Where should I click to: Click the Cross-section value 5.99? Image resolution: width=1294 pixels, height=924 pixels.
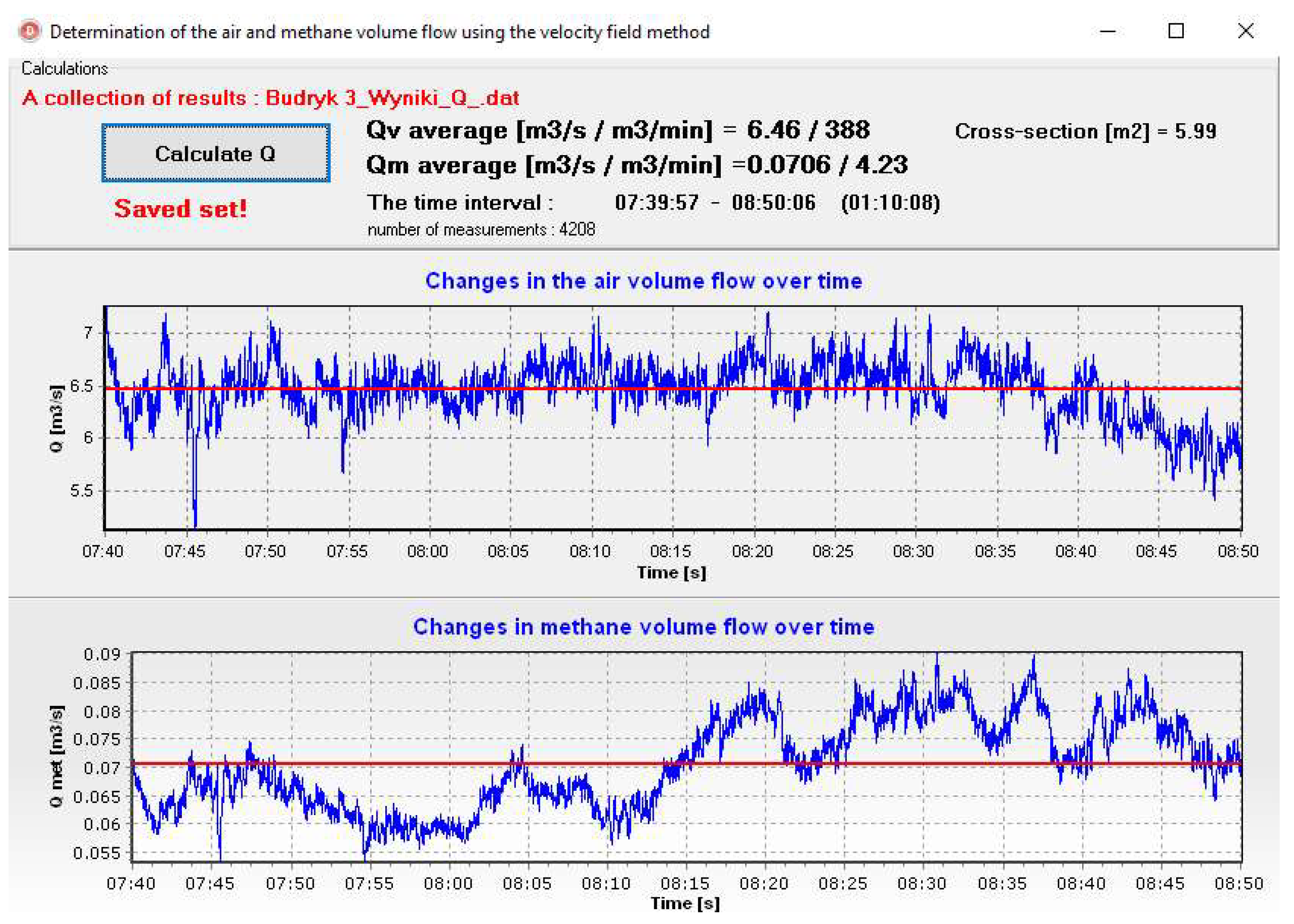tap(1195, 131)
